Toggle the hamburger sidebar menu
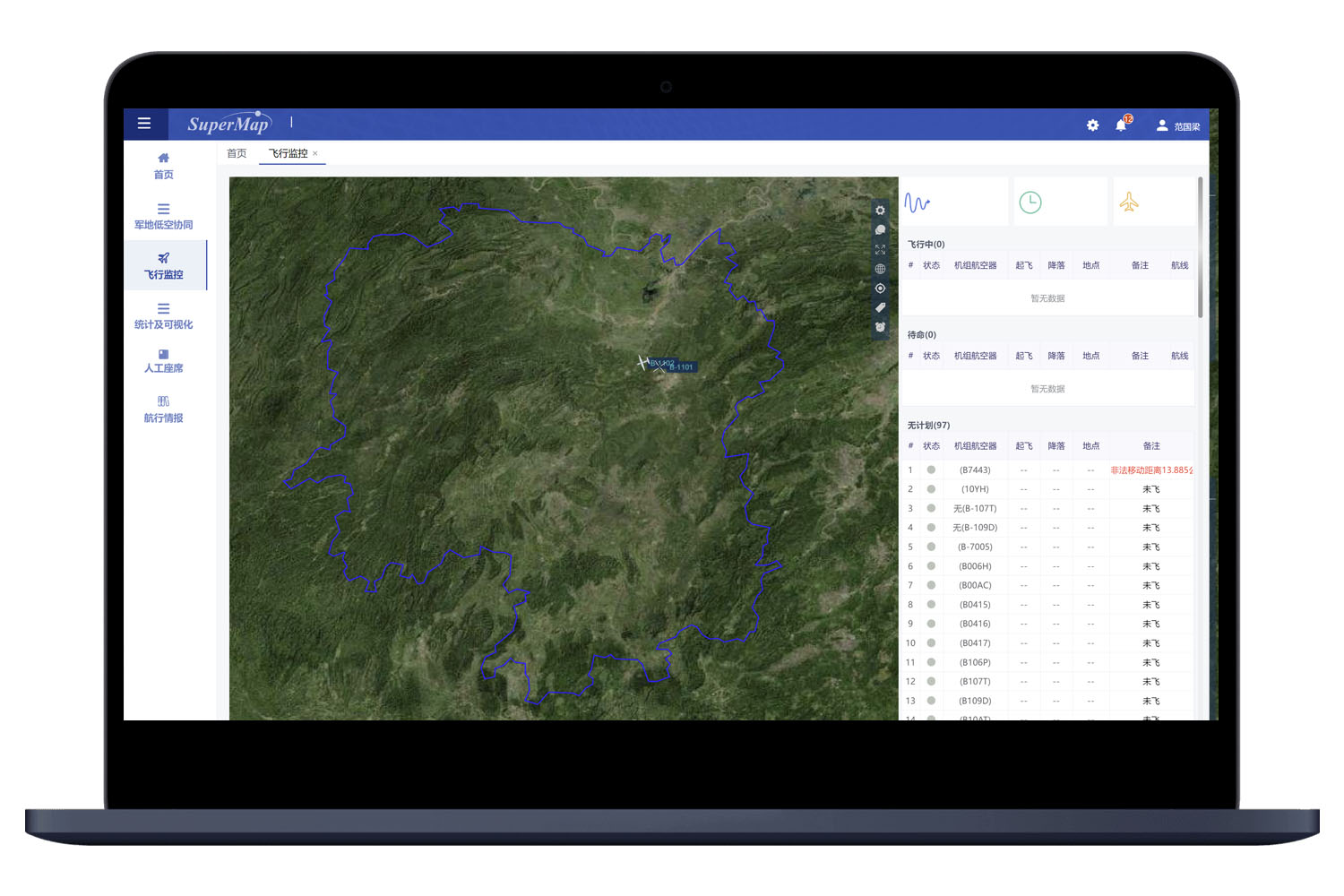The width and height of the screenshot is (1344, 896). (x=143, y=124)
